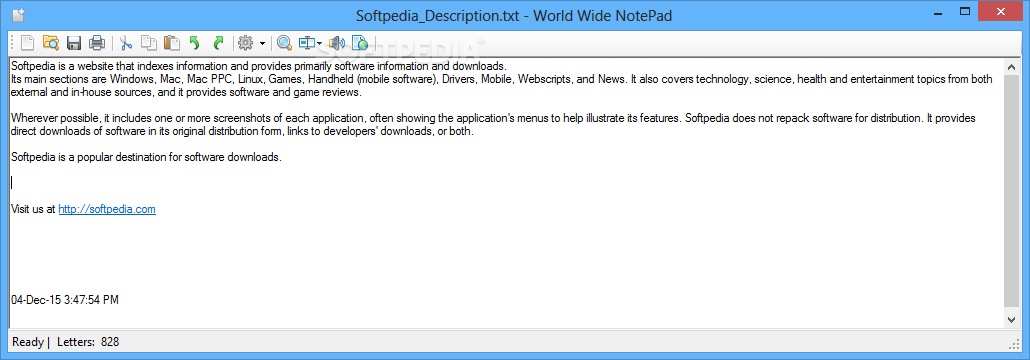
Task: Copy selection using the copy icon
Action: point(149,43)
